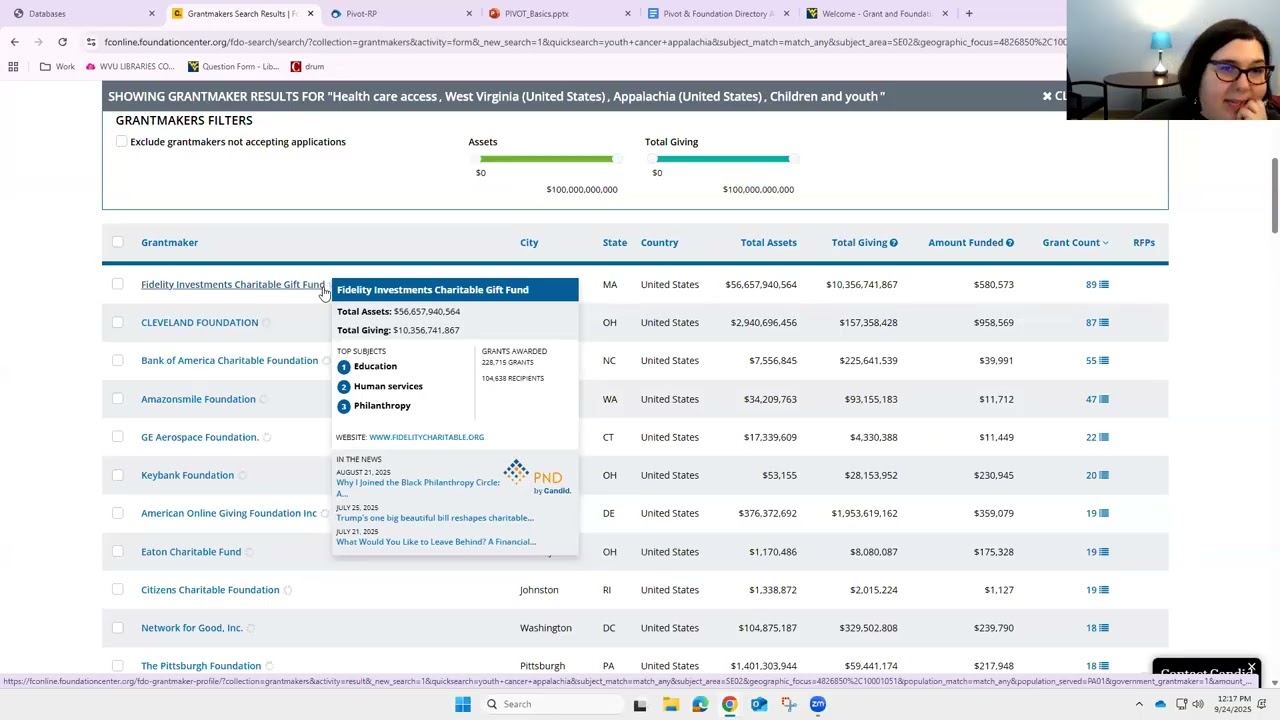1280x720 pixels.
Task: Sort table by State column header
Action: coord(614,243)
